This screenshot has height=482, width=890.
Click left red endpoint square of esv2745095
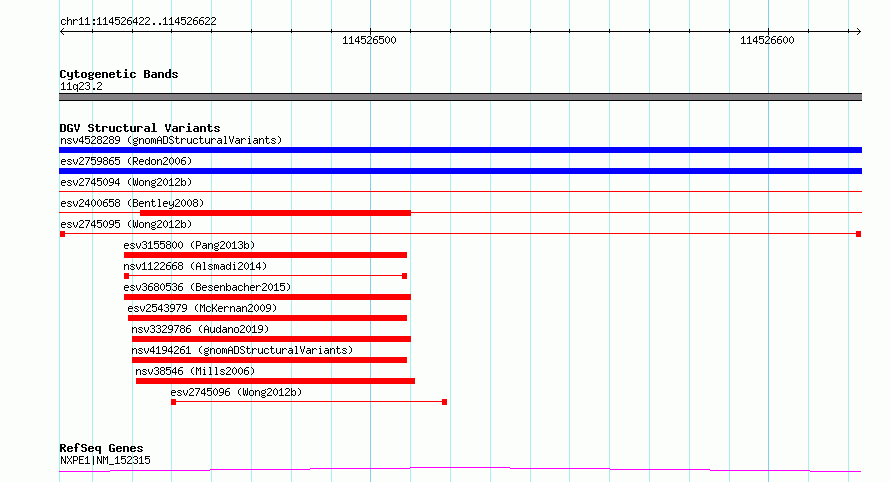click(62, 234)
